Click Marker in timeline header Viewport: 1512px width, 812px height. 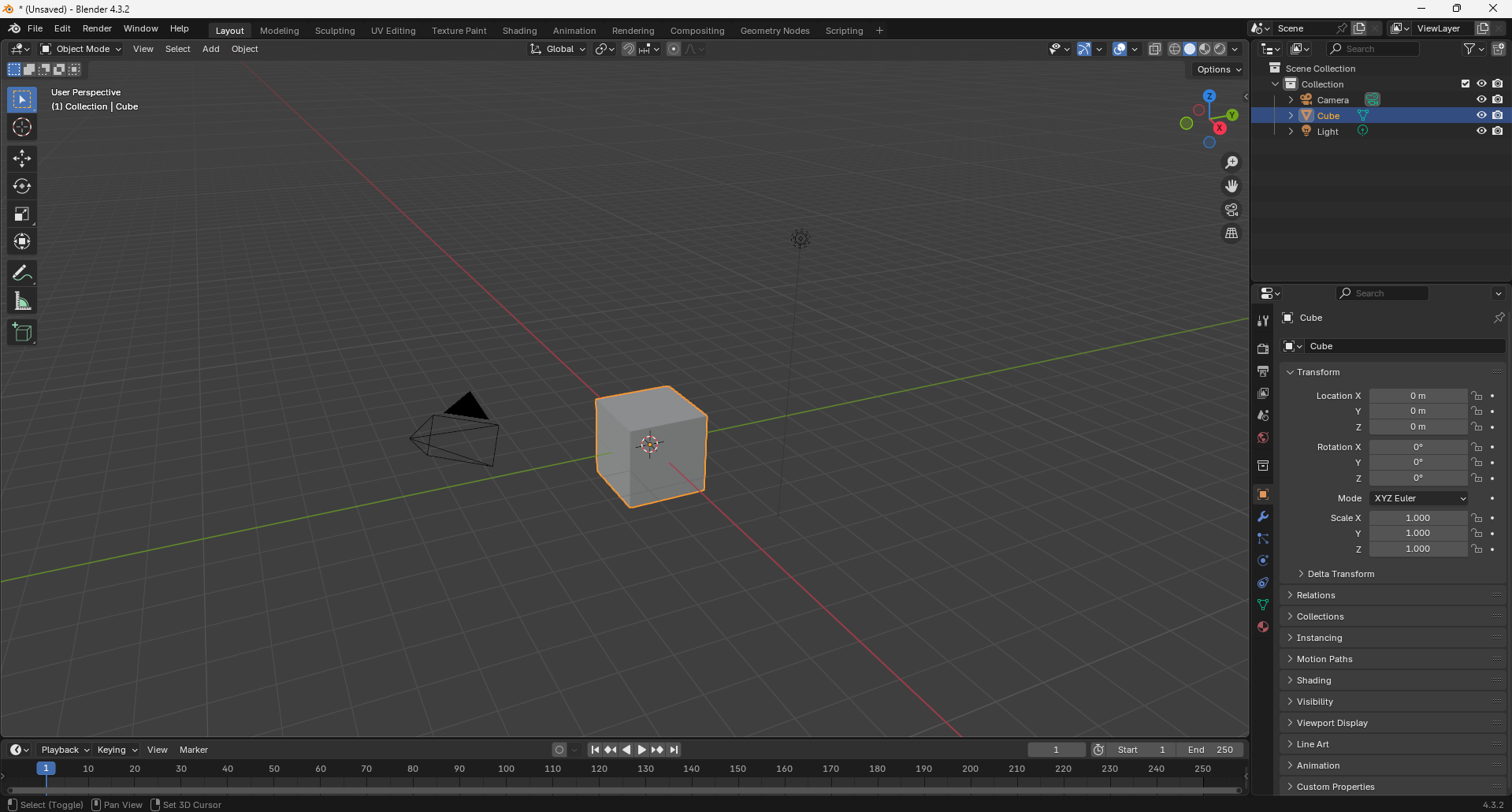[194, 750]
